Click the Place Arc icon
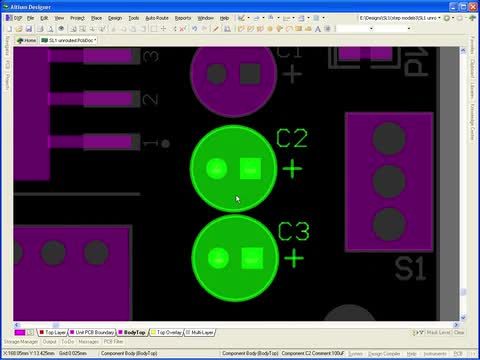The height and width of the screenshot is (360, 480). pyautogui.click(x=289, y=29)
